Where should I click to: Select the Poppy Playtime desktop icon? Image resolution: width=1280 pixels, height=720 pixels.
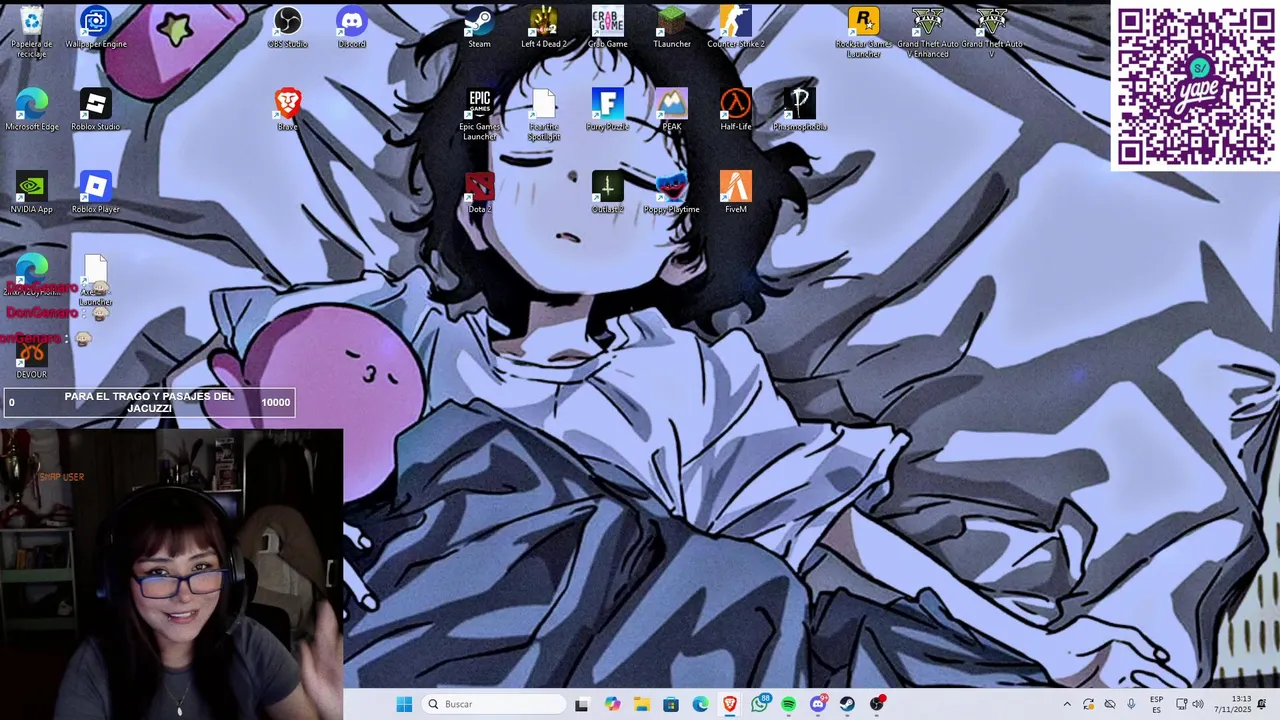[x=671, y=193]
